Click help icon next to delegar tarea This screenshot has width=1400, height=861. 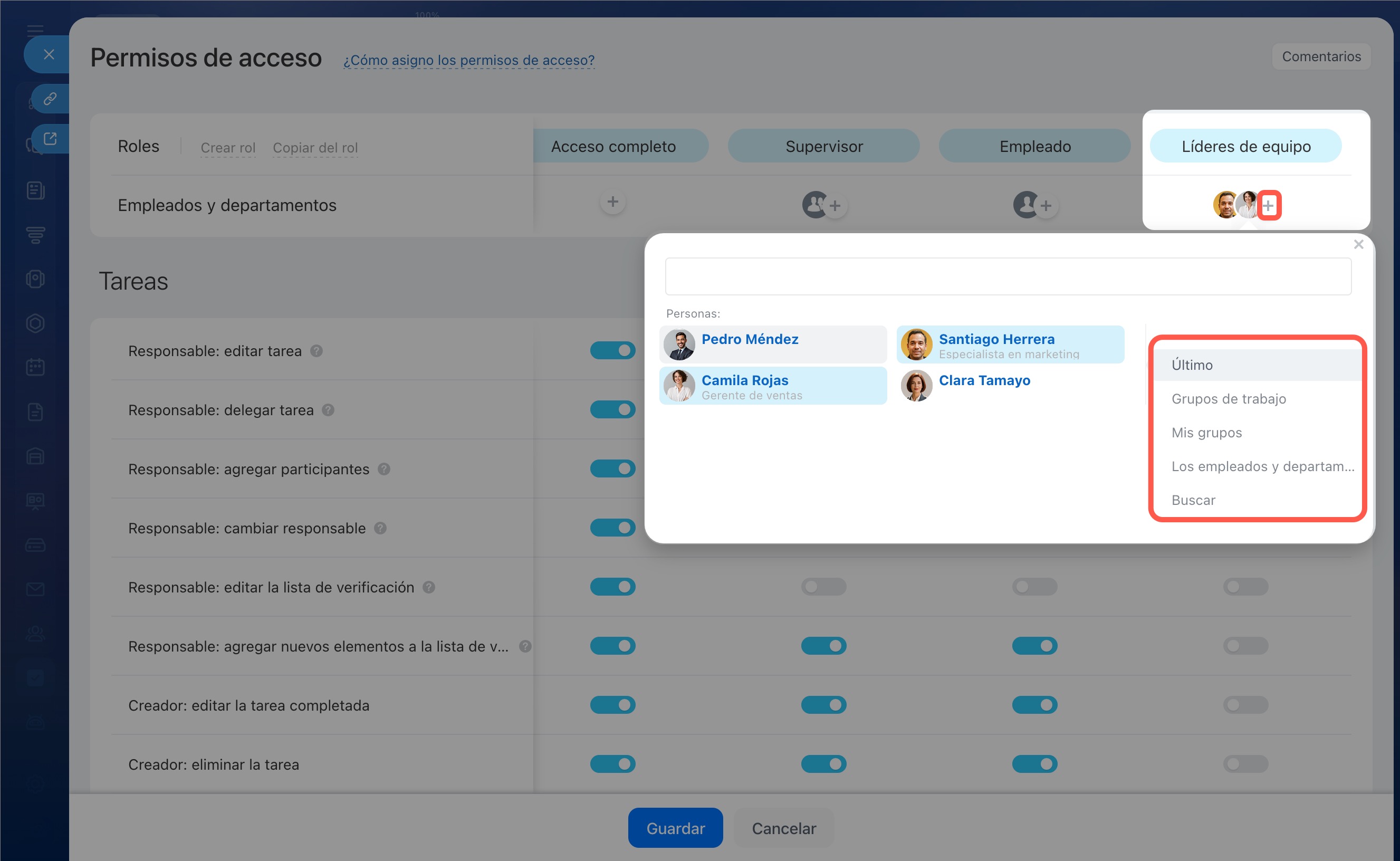[328, 410]
